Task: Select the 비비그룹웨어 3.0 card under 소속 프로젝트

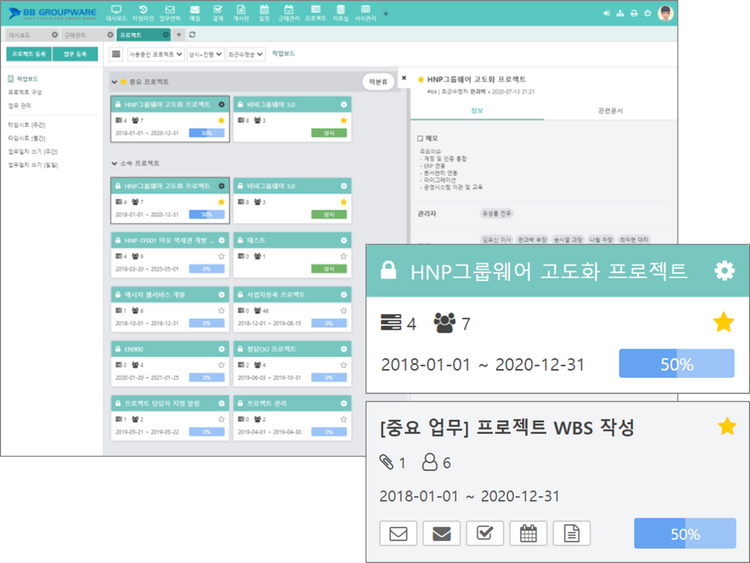Action: pyautogui.click(x=292, y=200)
